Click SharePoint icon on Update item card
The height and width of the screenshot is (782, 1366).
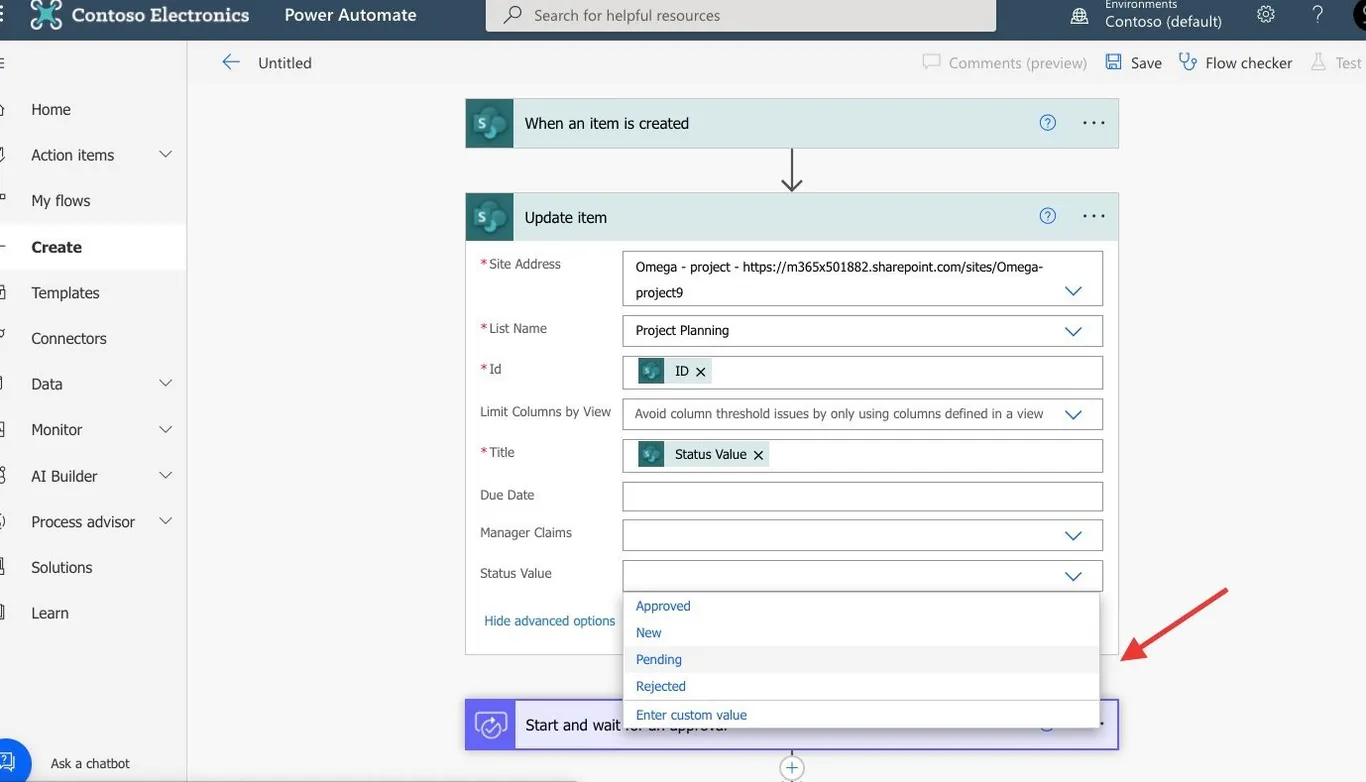490,217
